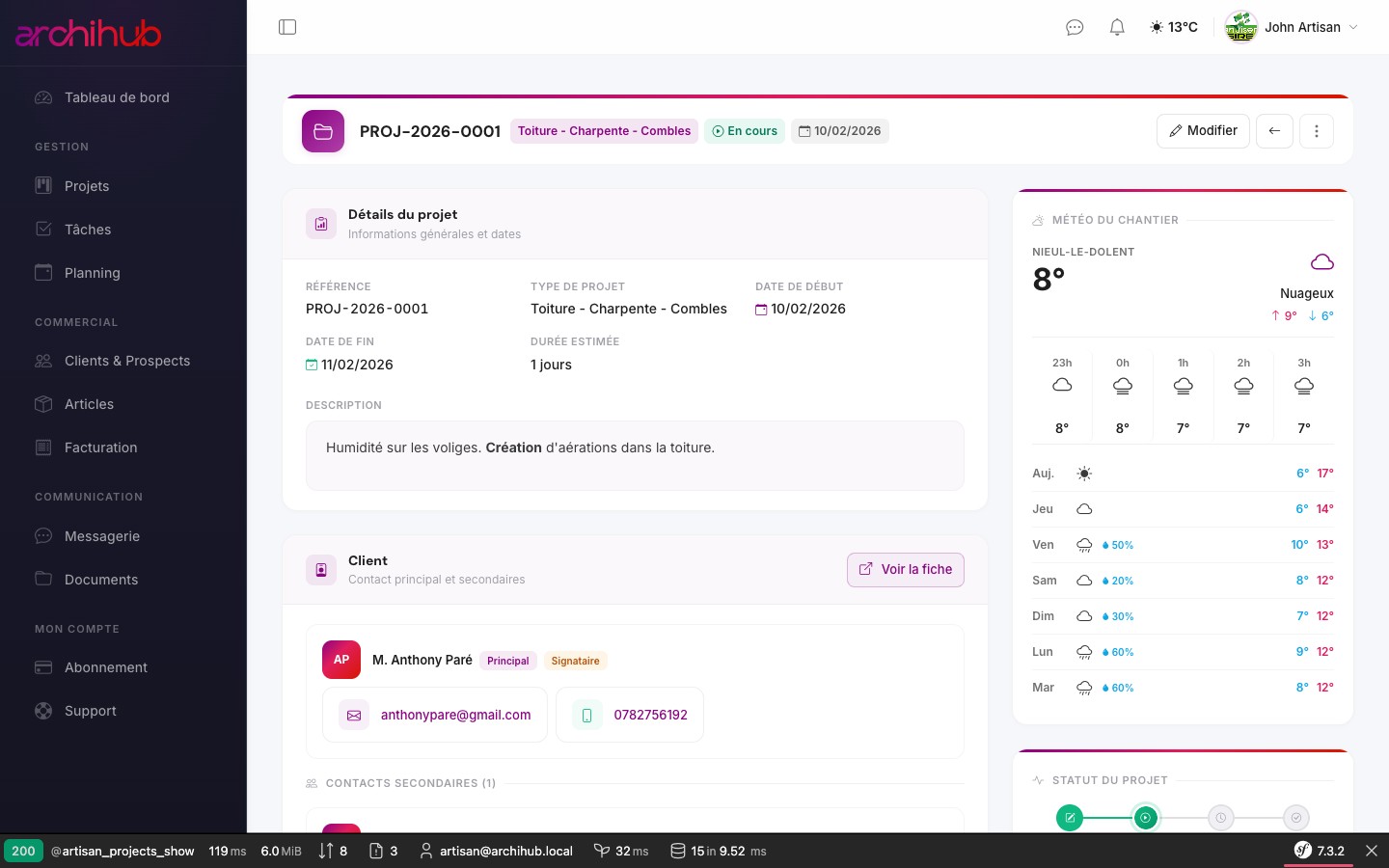Click the chat bubble icon in the top bar

1075,27
